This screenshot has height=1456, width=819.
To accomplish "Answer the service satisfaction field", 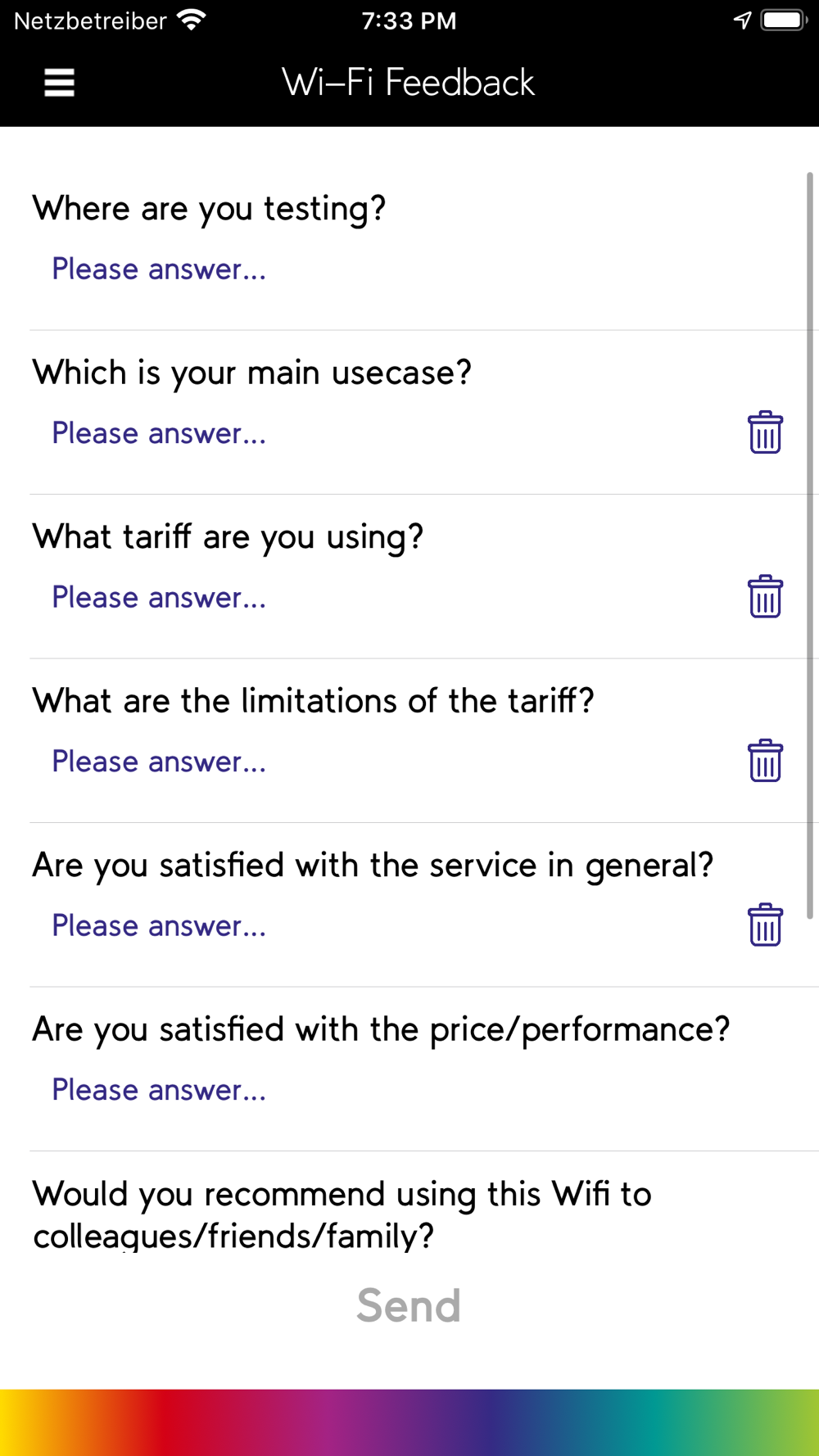I will [159, 926].
